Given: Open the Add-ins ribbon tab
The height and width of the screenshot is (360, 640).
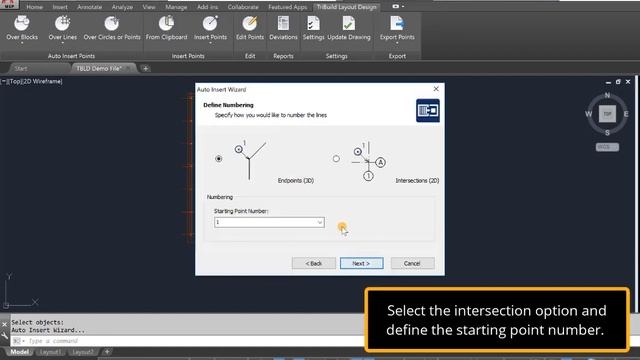Looking at the screenshot, I should pyautogui.click(x=207, y=7).
